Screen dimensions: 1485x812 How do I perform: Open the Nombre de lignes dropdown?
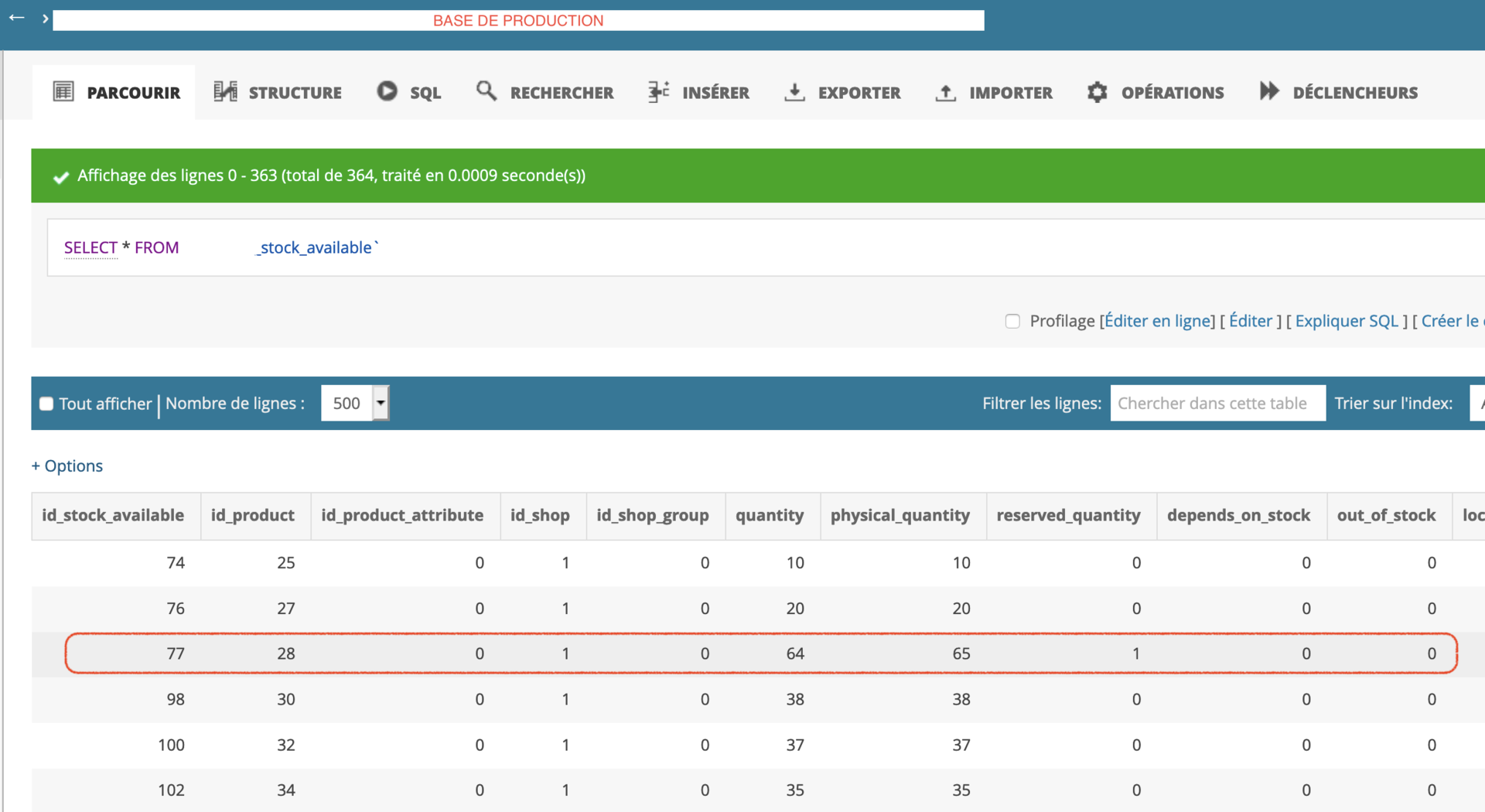(x=355, y=403)
